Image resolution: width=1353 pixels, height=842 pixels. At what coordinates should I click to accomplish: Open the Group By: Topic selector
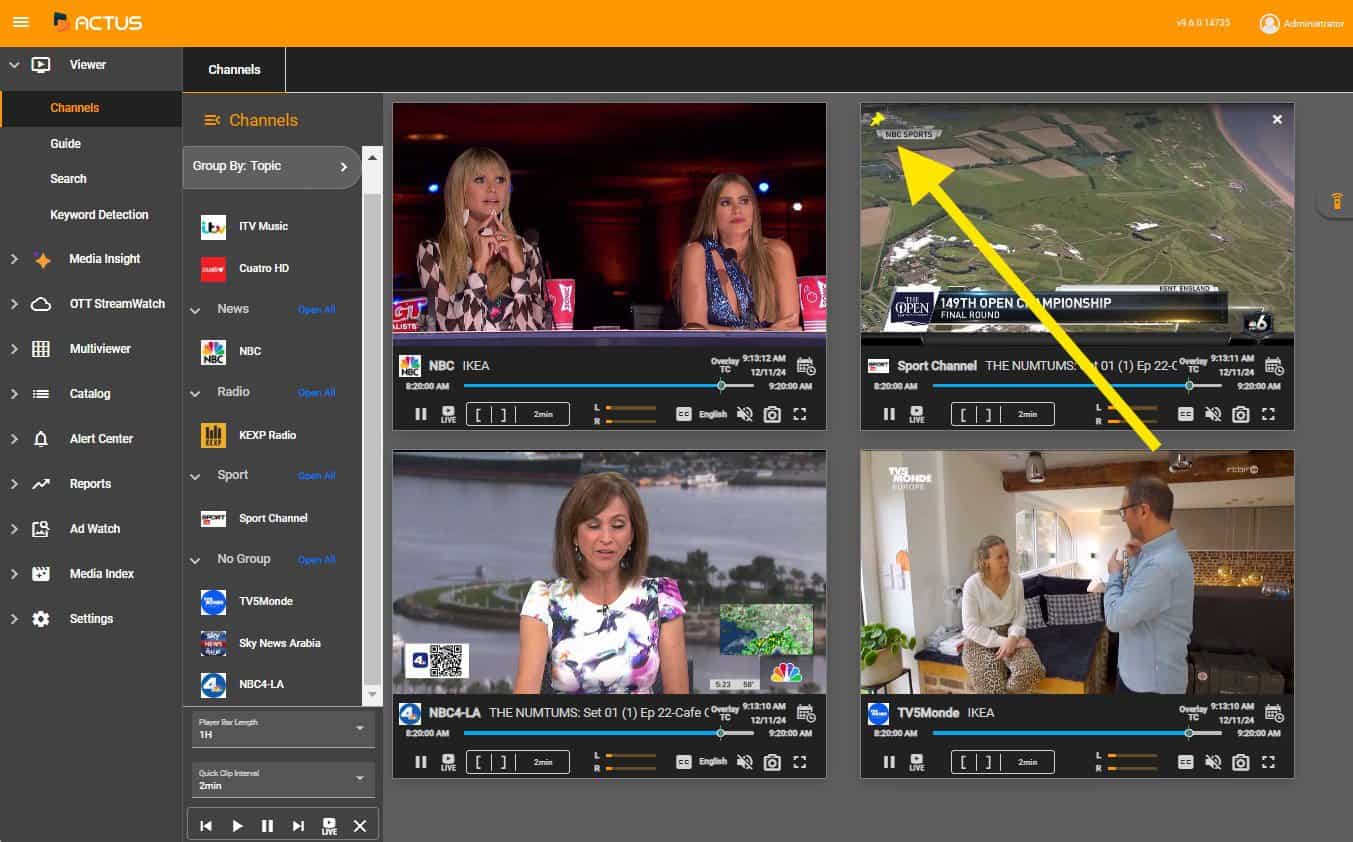coord(271,167)
